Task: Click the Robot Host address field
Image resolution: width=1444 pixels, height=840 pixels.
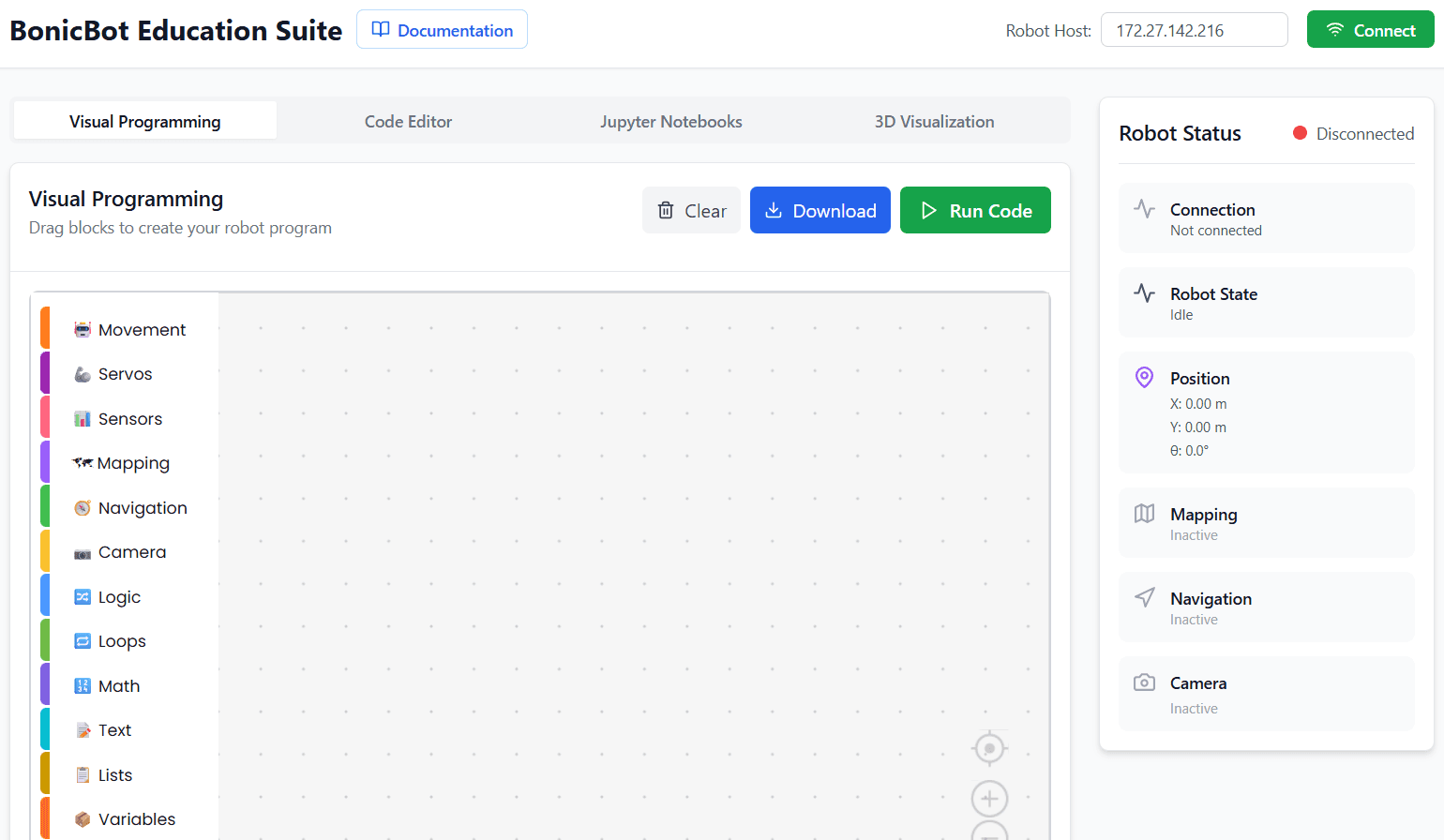Action: tap(1194, 29)
